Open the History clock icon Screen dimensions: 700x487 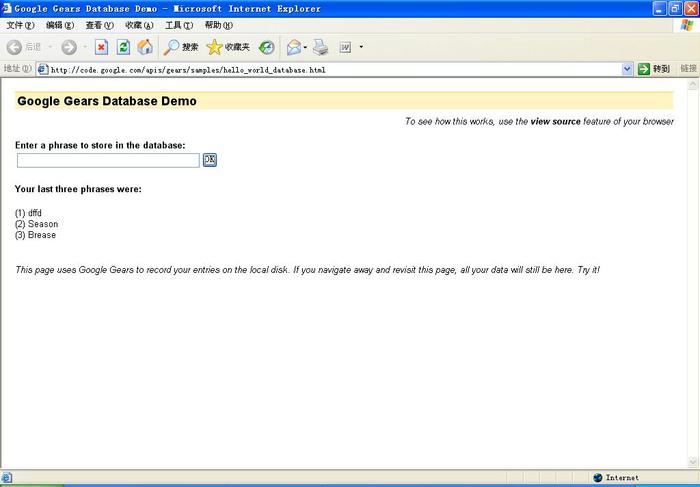click(267, 47)
